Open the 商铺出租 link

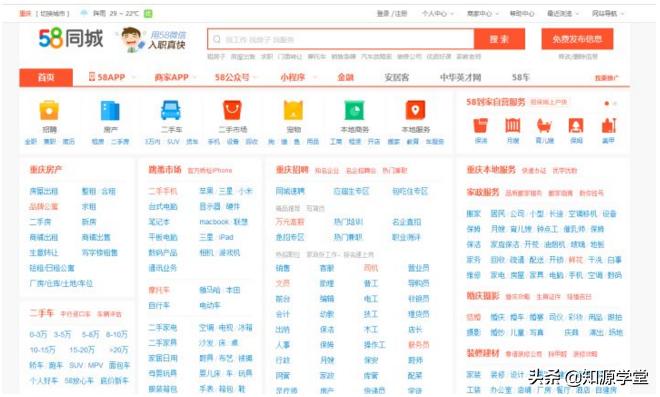[44, 237]
